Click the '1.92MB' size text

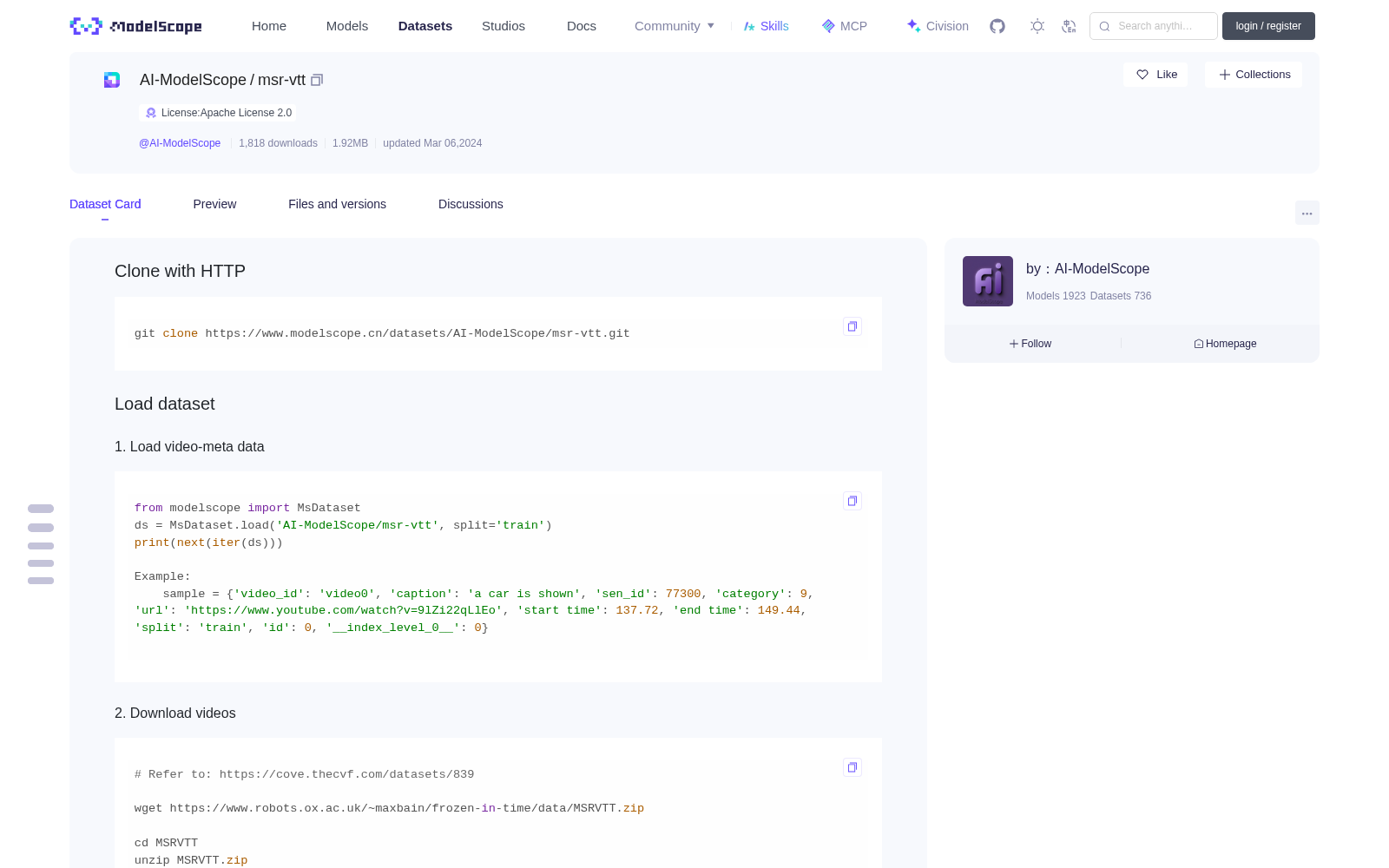pos(350,143)
